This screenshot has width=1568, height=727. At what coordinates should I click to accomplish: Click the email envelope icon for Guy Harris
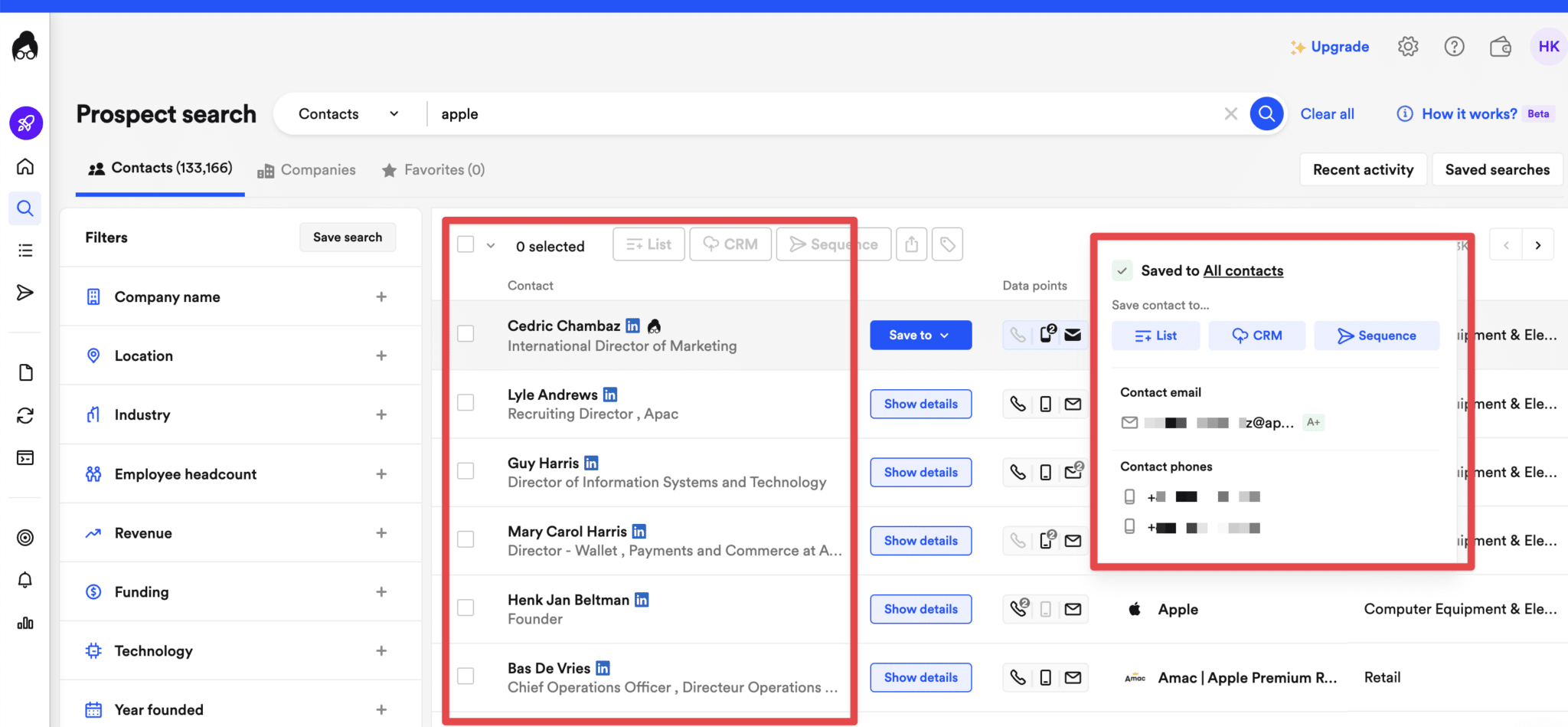(x=1073, y=472)
